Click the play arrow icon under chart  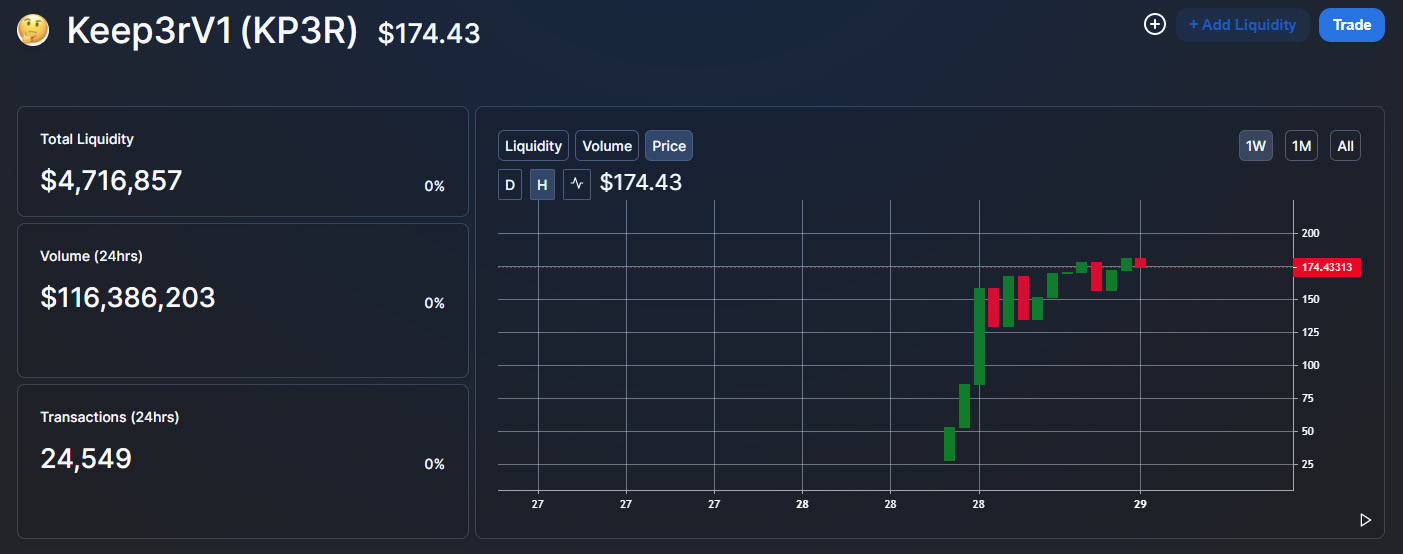pos(1365,520)
